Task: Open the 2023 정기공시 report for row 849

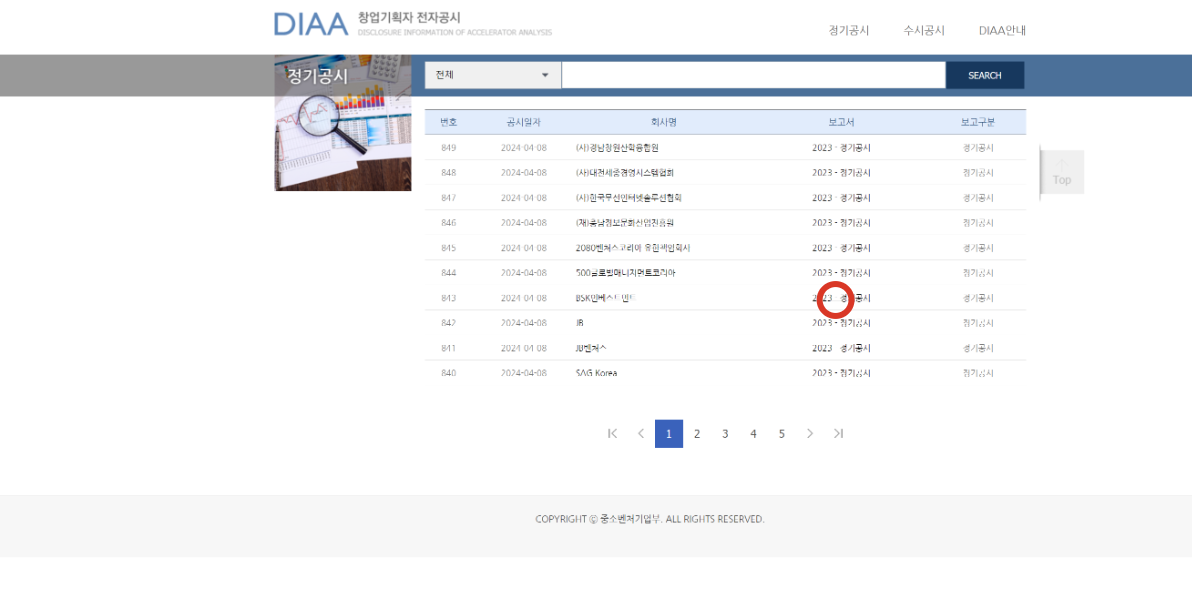Action: click(841, 148)
